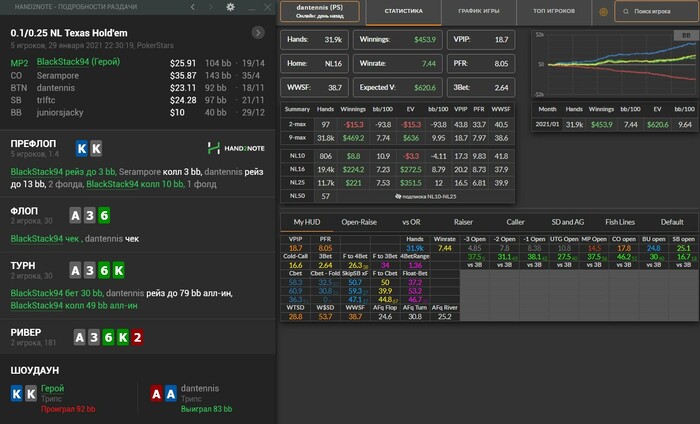Click juniorsjacky player name
This screenshot has width=700, height=424.
coord(60,112)
